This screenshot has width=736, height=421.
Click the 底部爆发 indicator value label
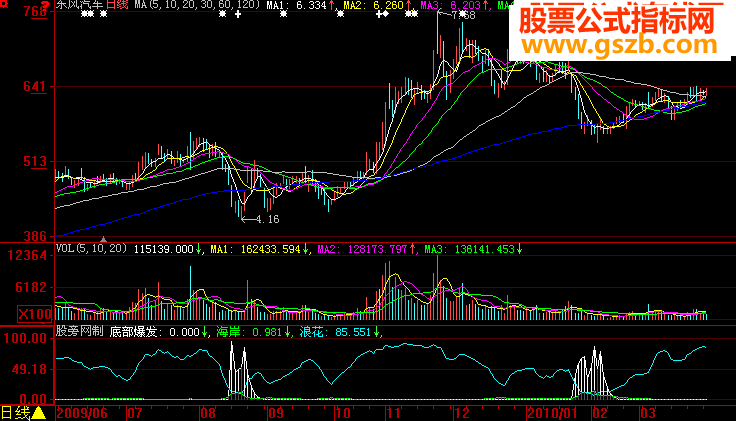(x=133, y=332)
